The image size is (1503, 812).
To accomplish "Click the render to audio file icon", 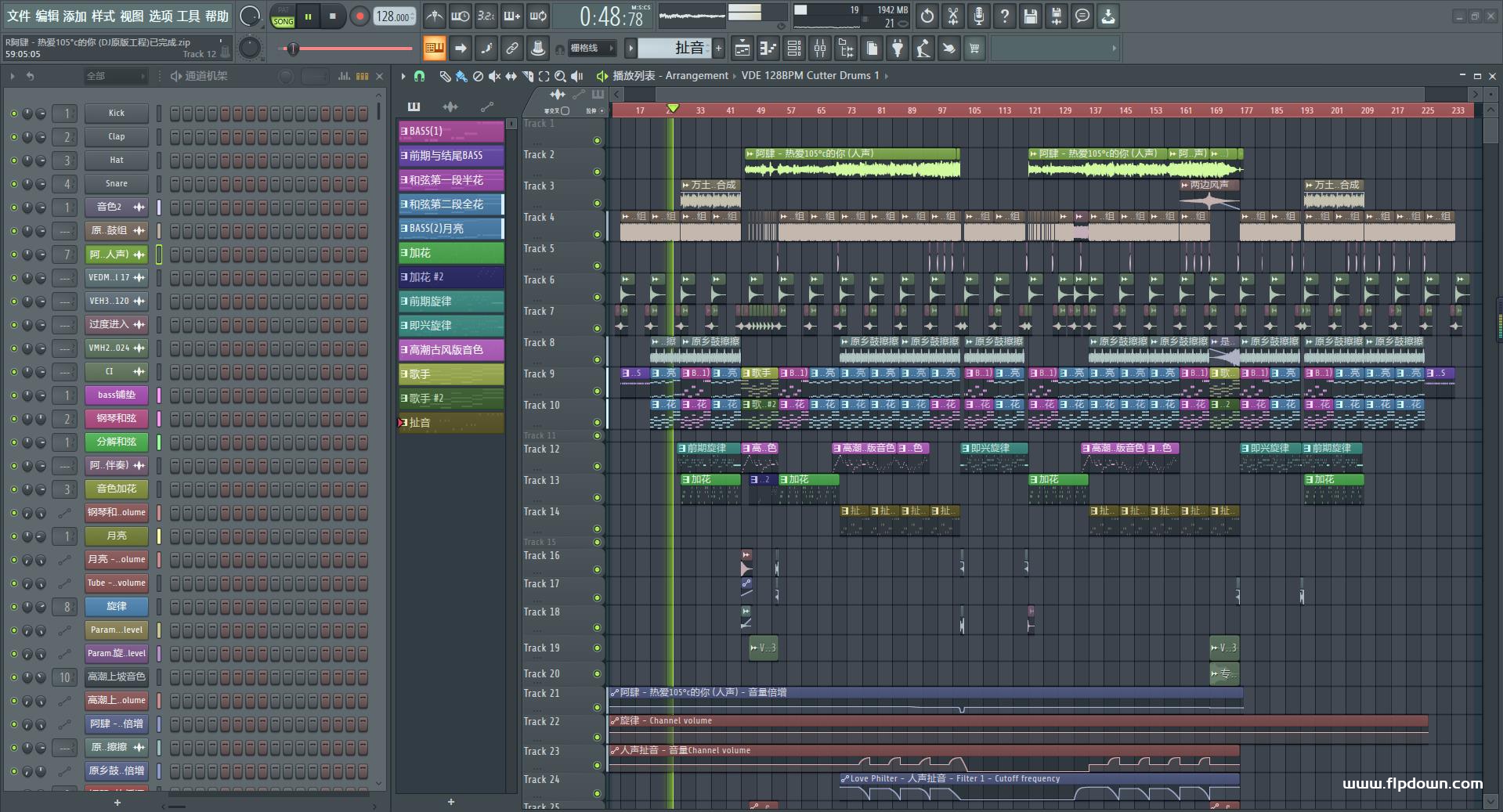I will tap(1057, 16).
